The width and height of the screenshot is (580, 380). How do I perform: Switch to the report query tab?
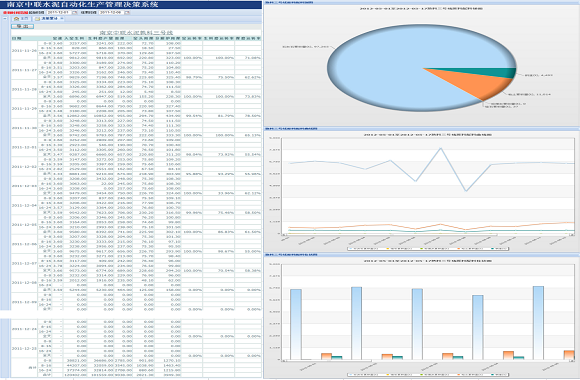coord(49,19)
